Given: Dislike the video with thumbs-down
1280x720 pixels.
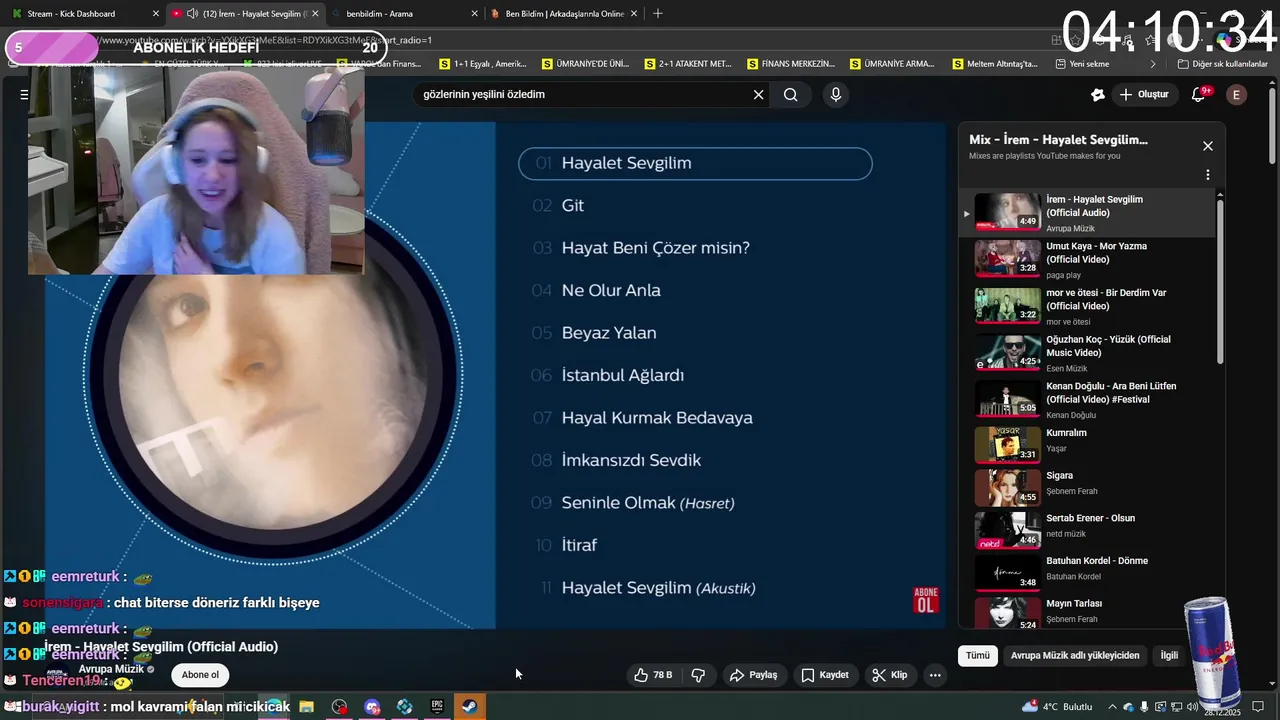Looking at the screenshot, I should (x=698, y=675).
